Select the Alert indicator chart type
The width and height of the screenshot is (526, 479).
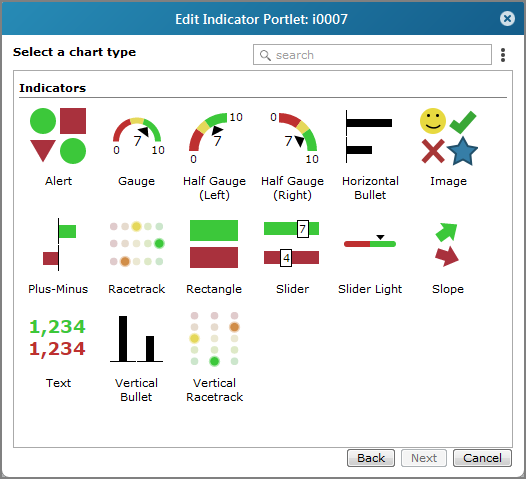(x=58, y=136)
